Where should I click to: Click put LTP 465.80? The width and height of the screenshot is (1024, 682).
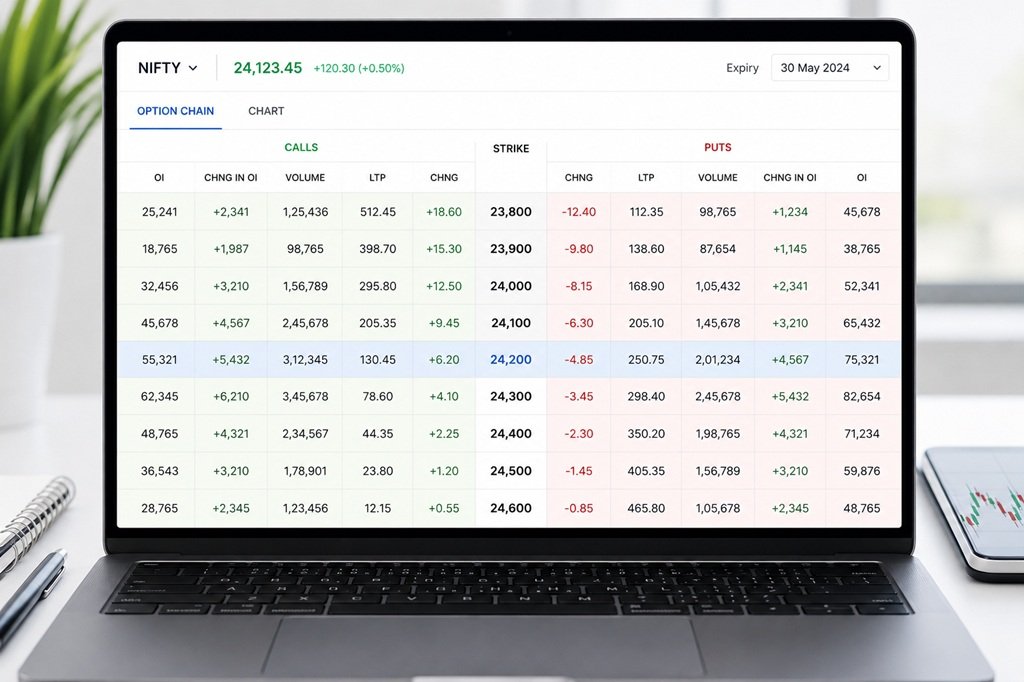click(x=646, y=508)
